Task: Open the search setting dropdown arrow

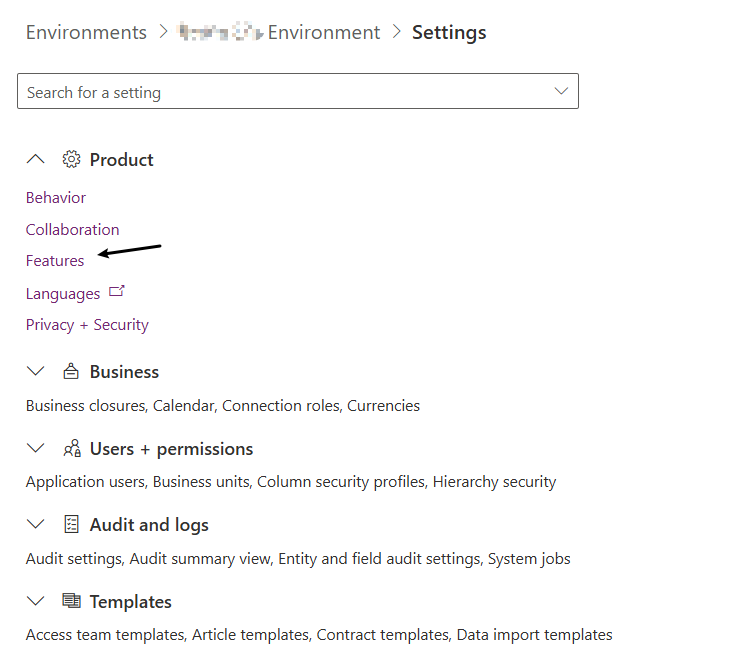Action: pyautogui.click(x=561, y=91)
